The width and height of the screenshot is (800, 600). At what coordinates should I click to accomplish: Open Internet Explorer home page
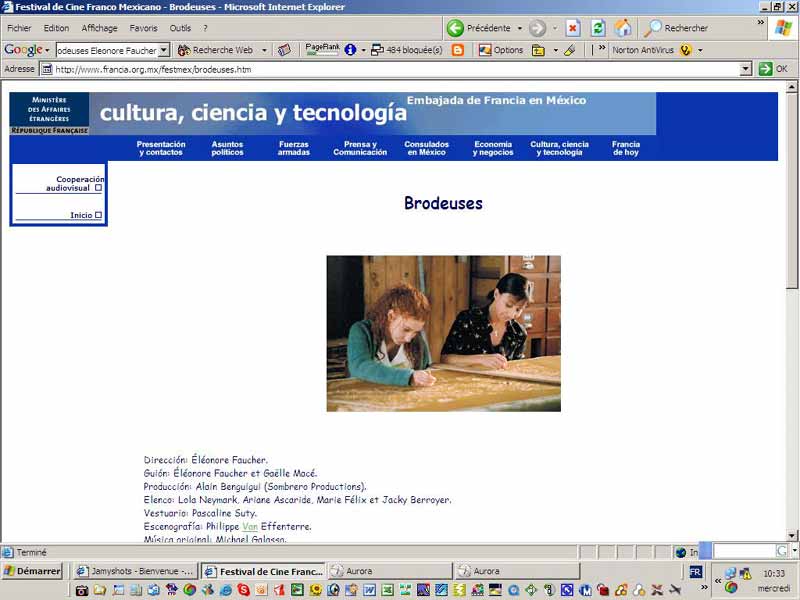(622, 28)
